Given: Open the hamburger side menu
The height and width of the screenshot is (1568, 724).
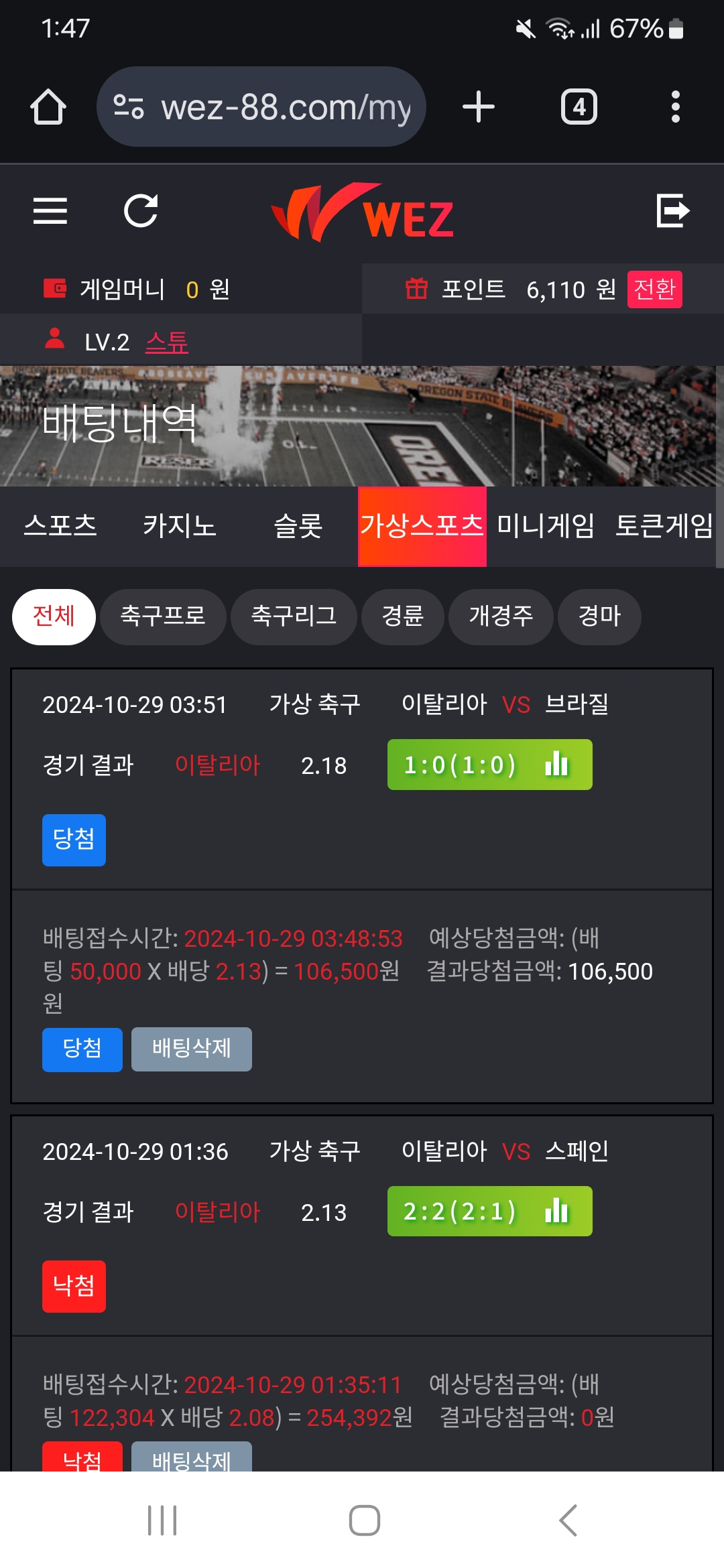Looking at the screenshot, I should tap(50, 211).
